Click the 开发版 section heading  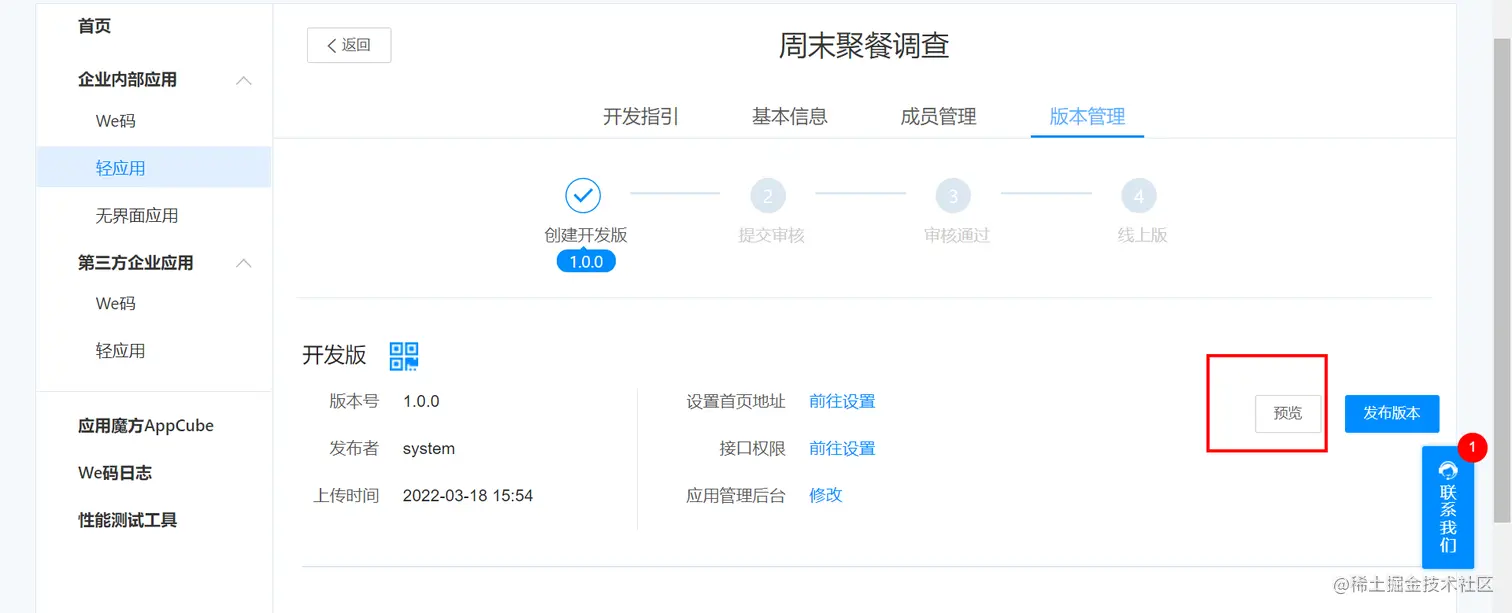[335, 355]
